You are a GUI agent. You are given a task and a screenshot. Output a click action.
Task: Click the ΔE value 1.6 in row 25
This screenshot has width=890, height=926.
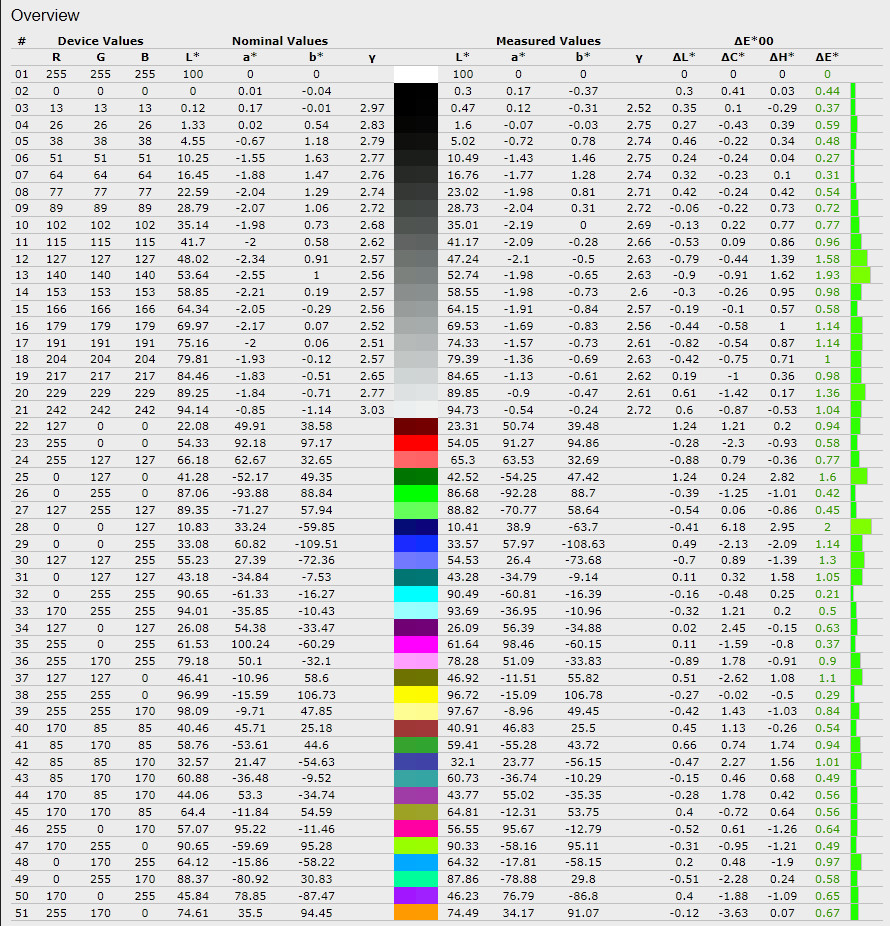[827, 477]
